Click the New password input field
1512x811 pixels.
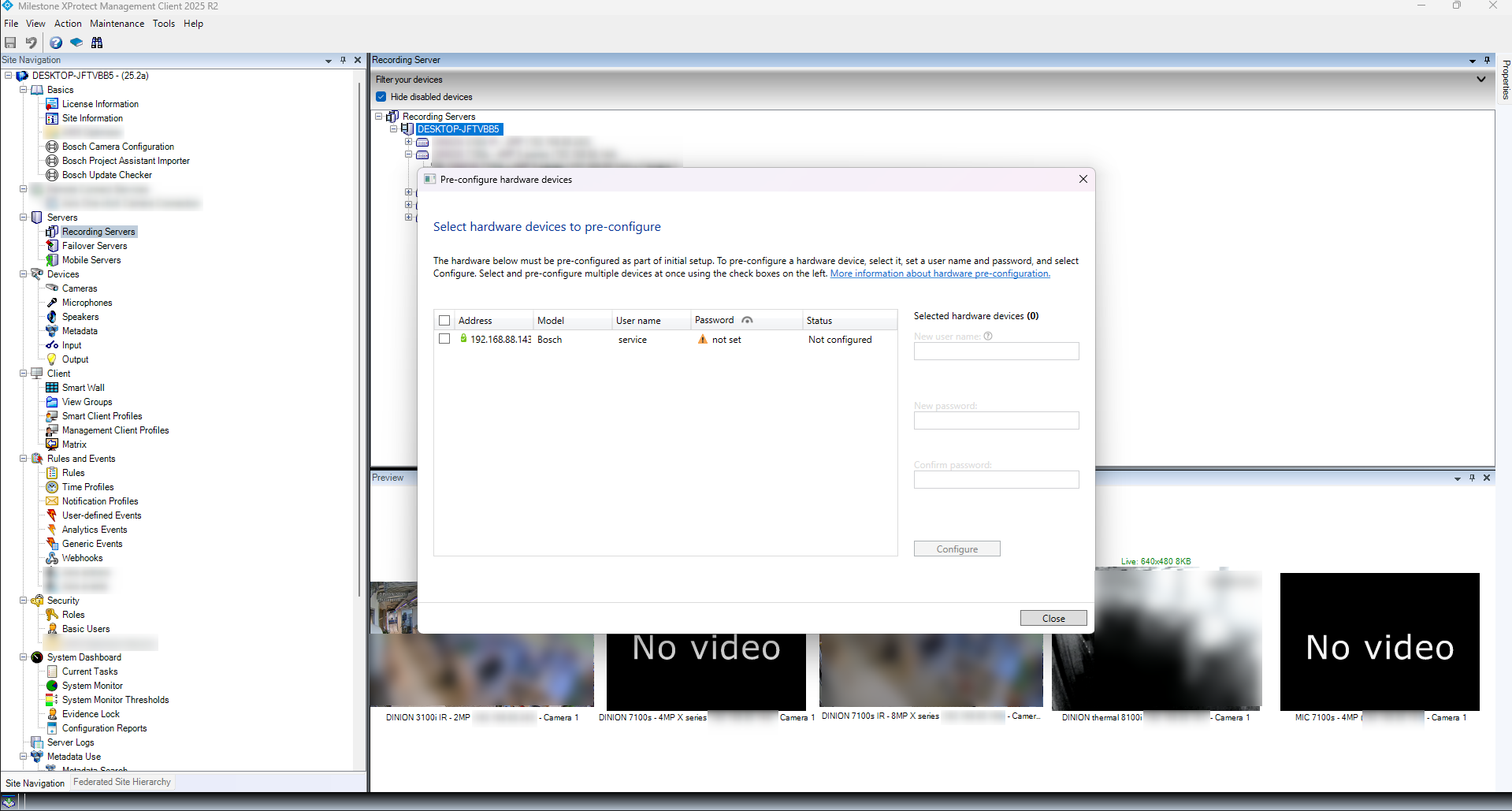point(997,421)
